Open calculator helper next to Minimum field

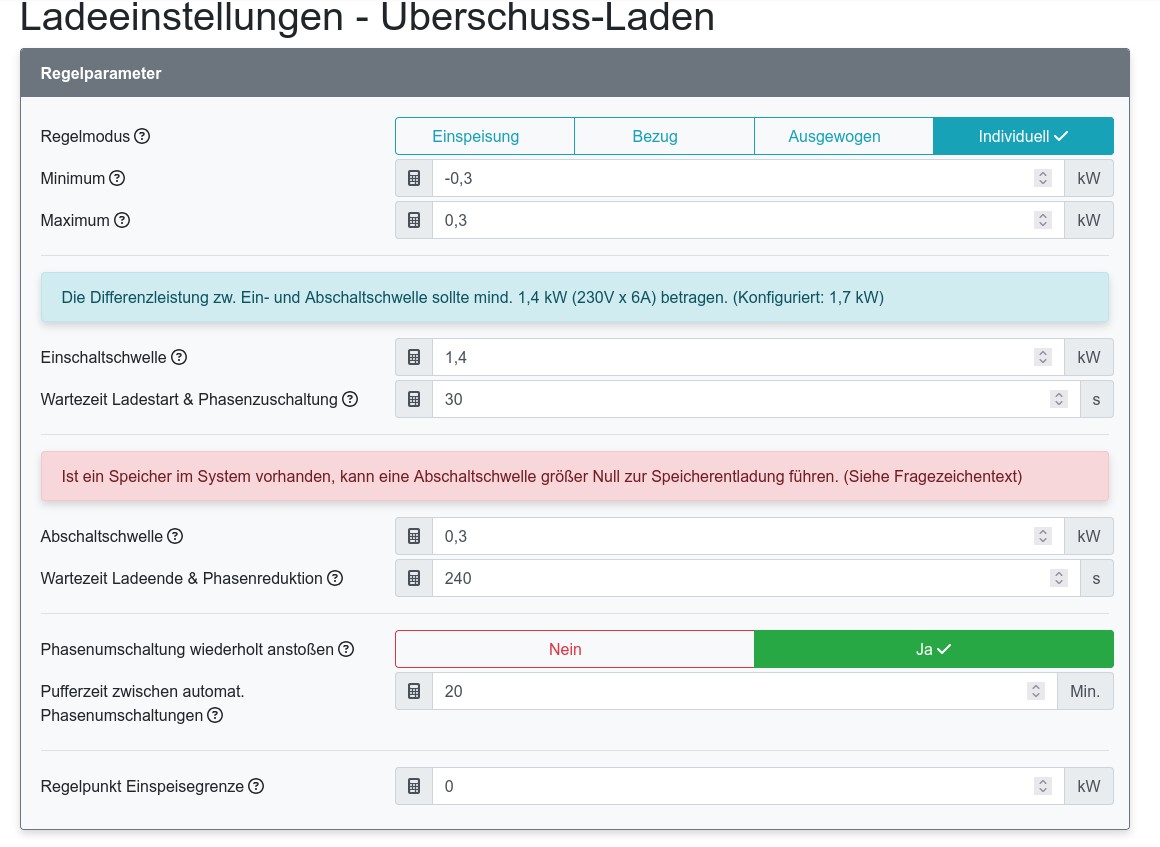pyautogui.click(x=413, y=178)
